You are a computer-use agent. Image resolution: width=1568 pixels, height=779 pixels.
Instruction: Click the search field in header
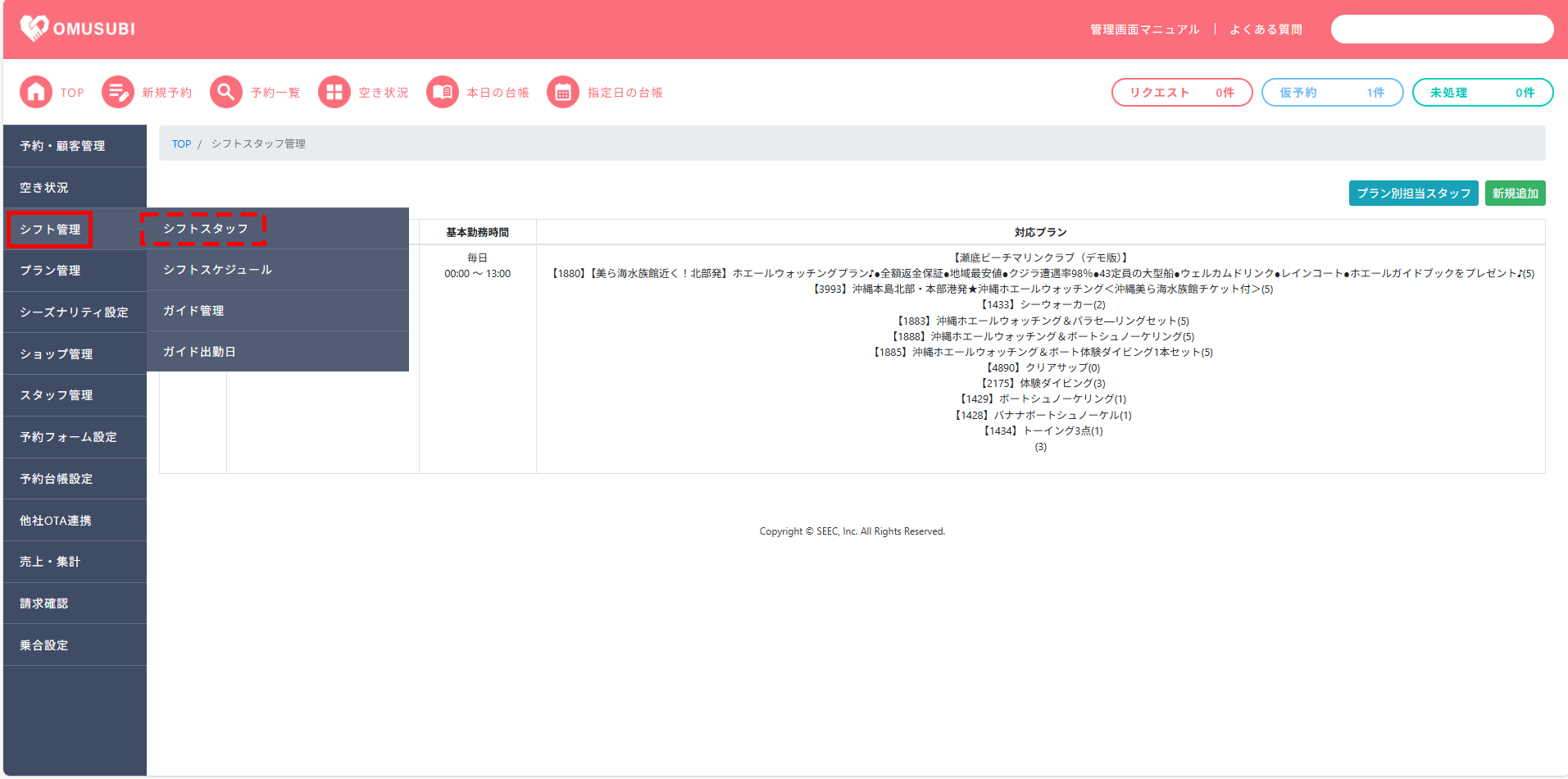[1442, 30]
